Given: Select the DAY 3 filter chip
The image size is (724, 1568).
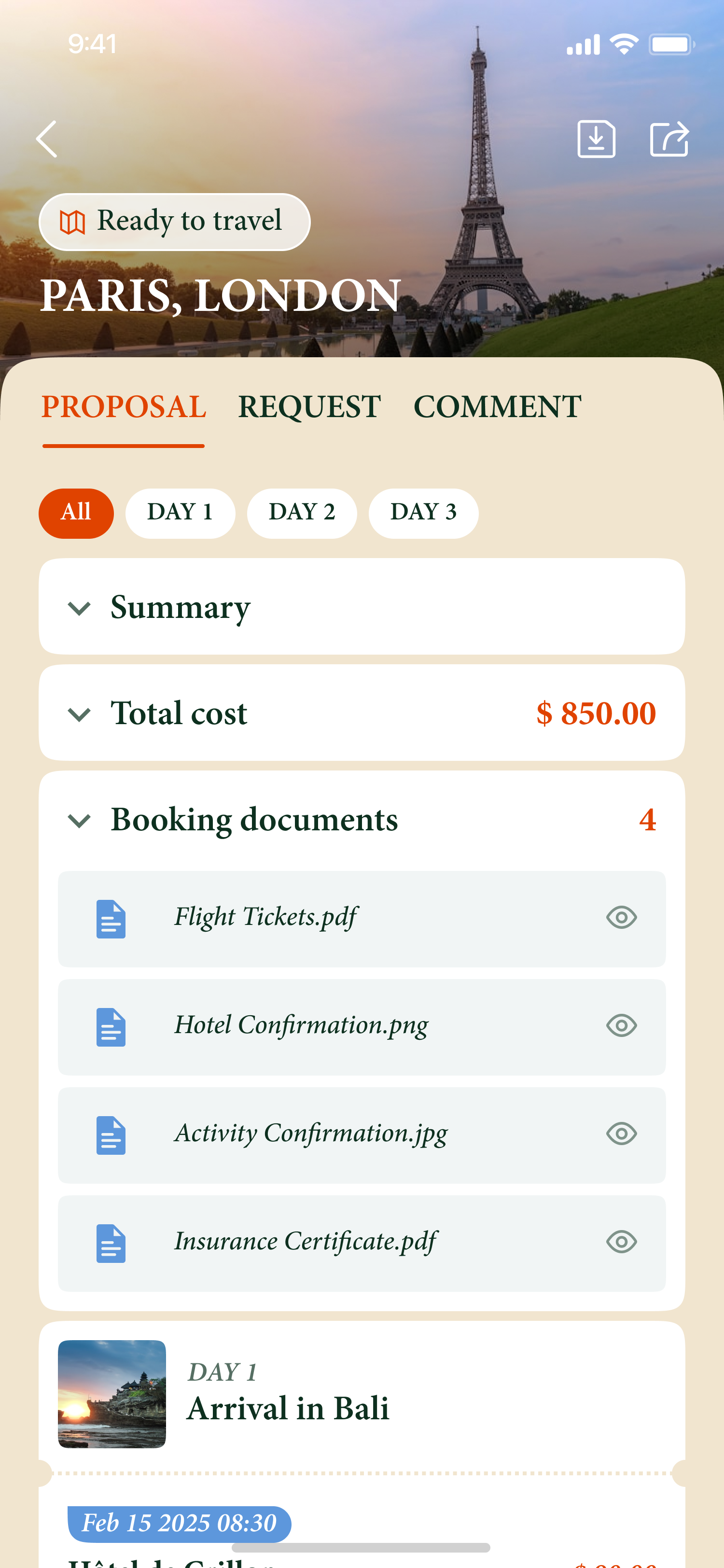Looking at the screenshot, I should pyautogui.click(x=423, y=513).
